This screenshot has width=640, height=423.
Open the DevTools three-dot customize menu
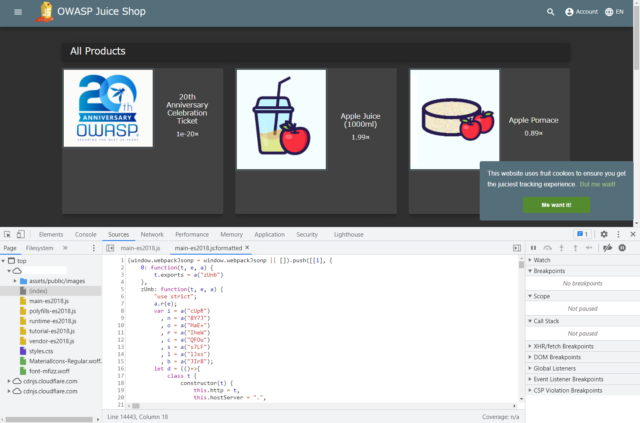coord(618,234)
